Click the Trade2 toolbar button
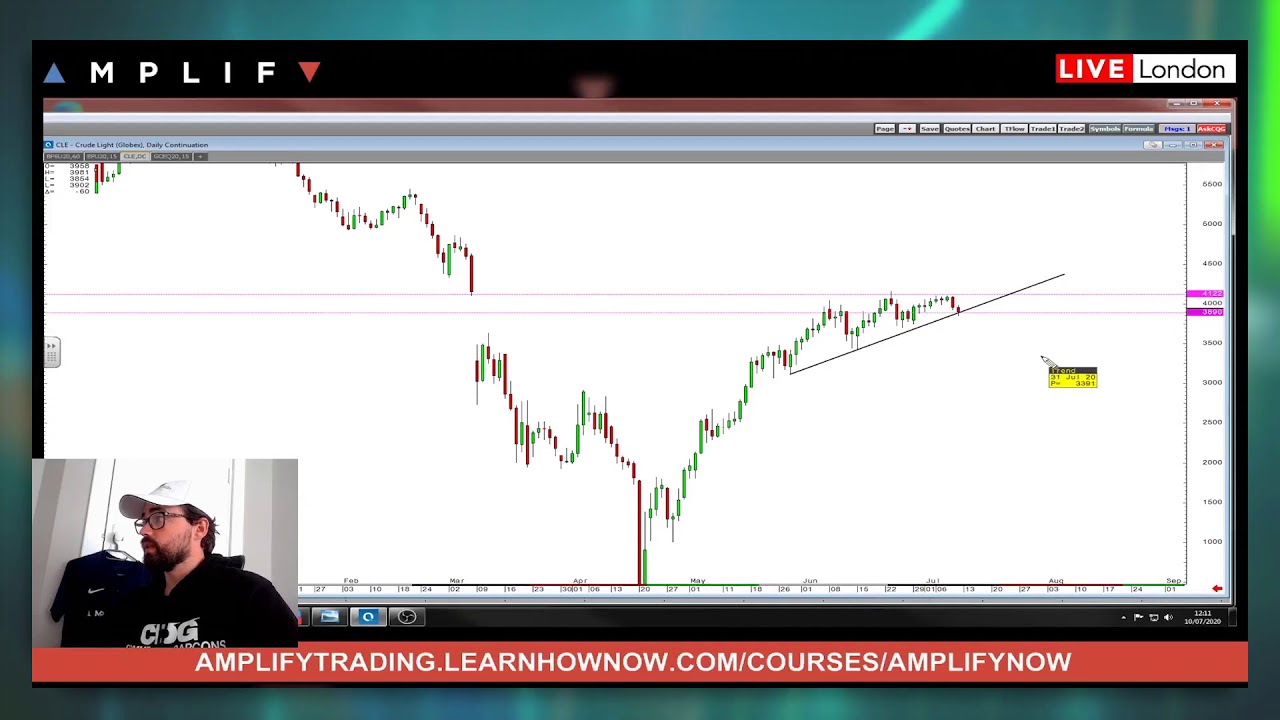The width and height of the screenshot is (1280, 720). (1072, 129)
